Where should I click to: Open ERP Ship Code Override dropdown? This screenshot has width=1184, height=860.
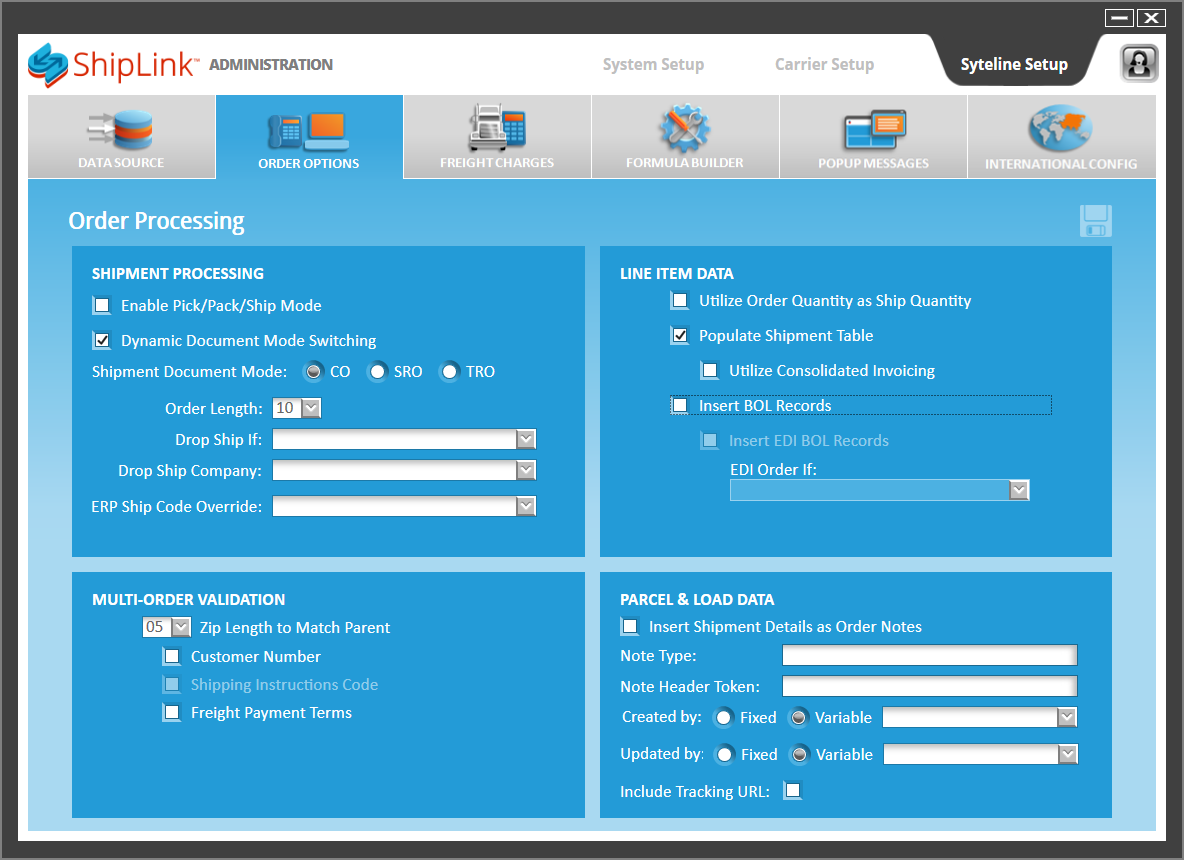[526, 506]
